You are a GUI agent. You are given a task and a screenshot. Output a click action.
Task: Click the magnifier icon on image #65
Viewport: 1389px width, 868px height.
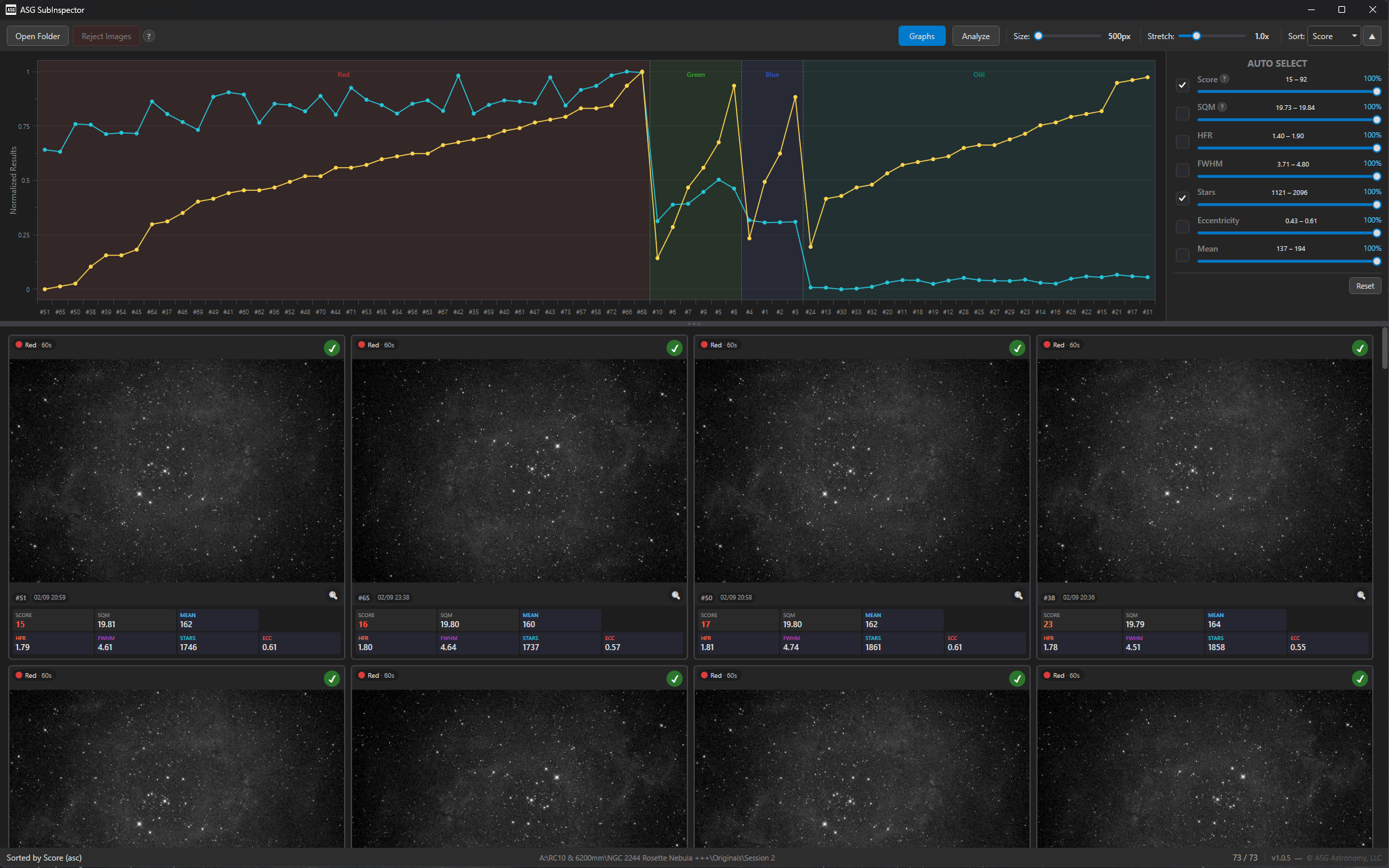(676, 596)
